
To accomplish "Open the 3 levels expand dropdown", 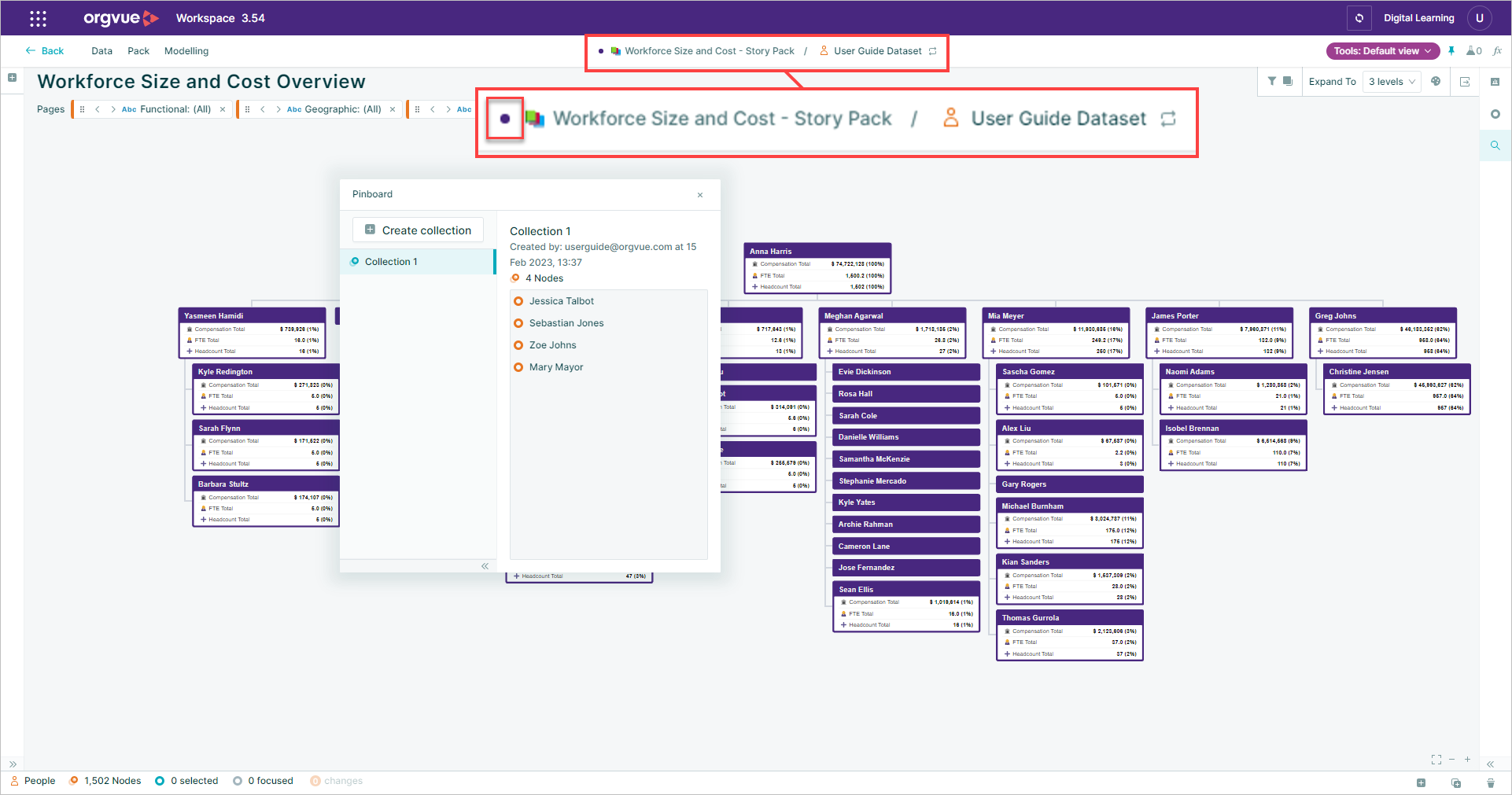I will (x=1392, y=82).
